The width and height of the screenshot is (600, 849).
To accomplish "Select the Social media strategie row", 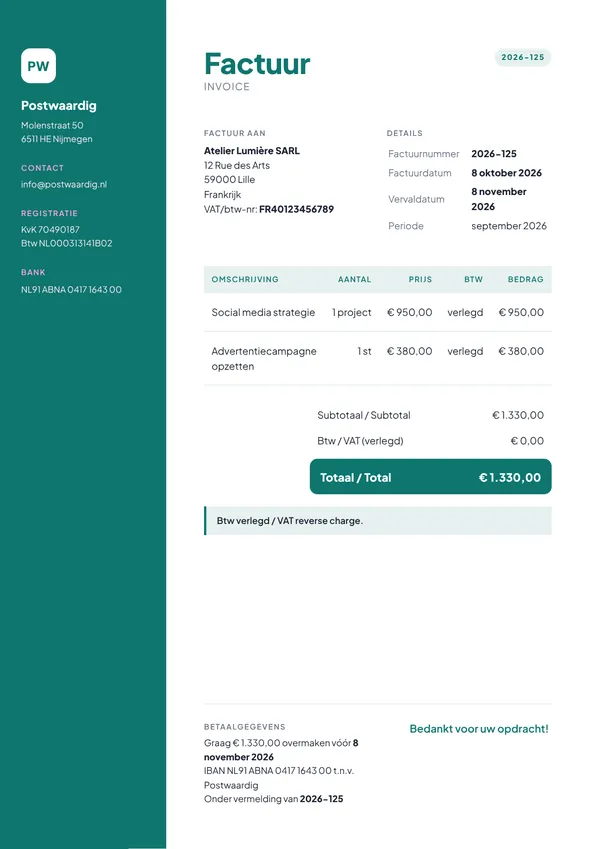I will (378, 312).
